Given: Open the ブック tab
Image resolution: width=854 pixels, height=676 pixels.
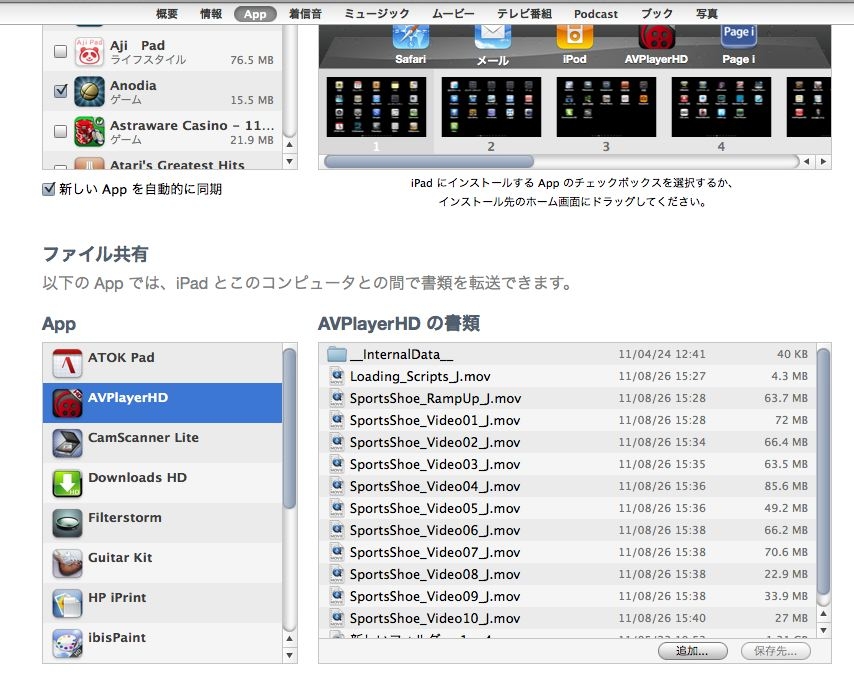Looking at the screenshot, I should (657, 14).
